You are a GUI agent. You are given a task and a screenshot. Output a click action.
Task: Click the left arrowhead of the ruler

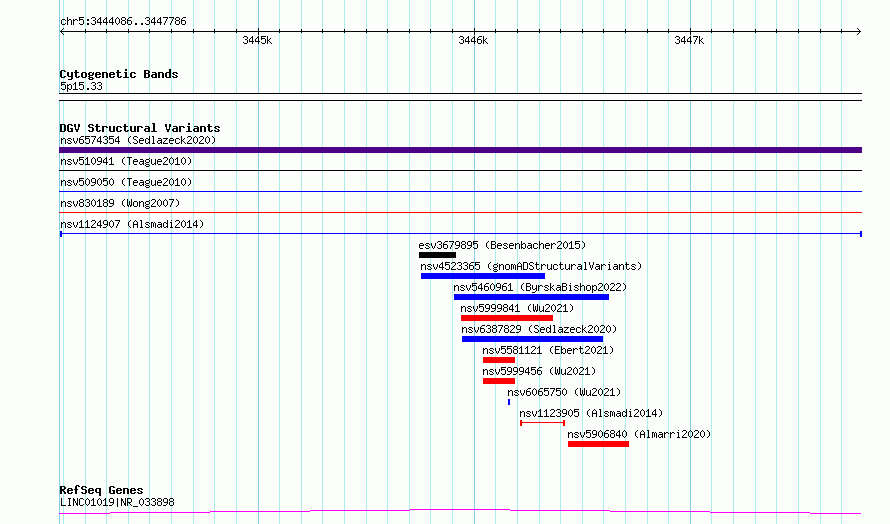click(x=62, y=31)
